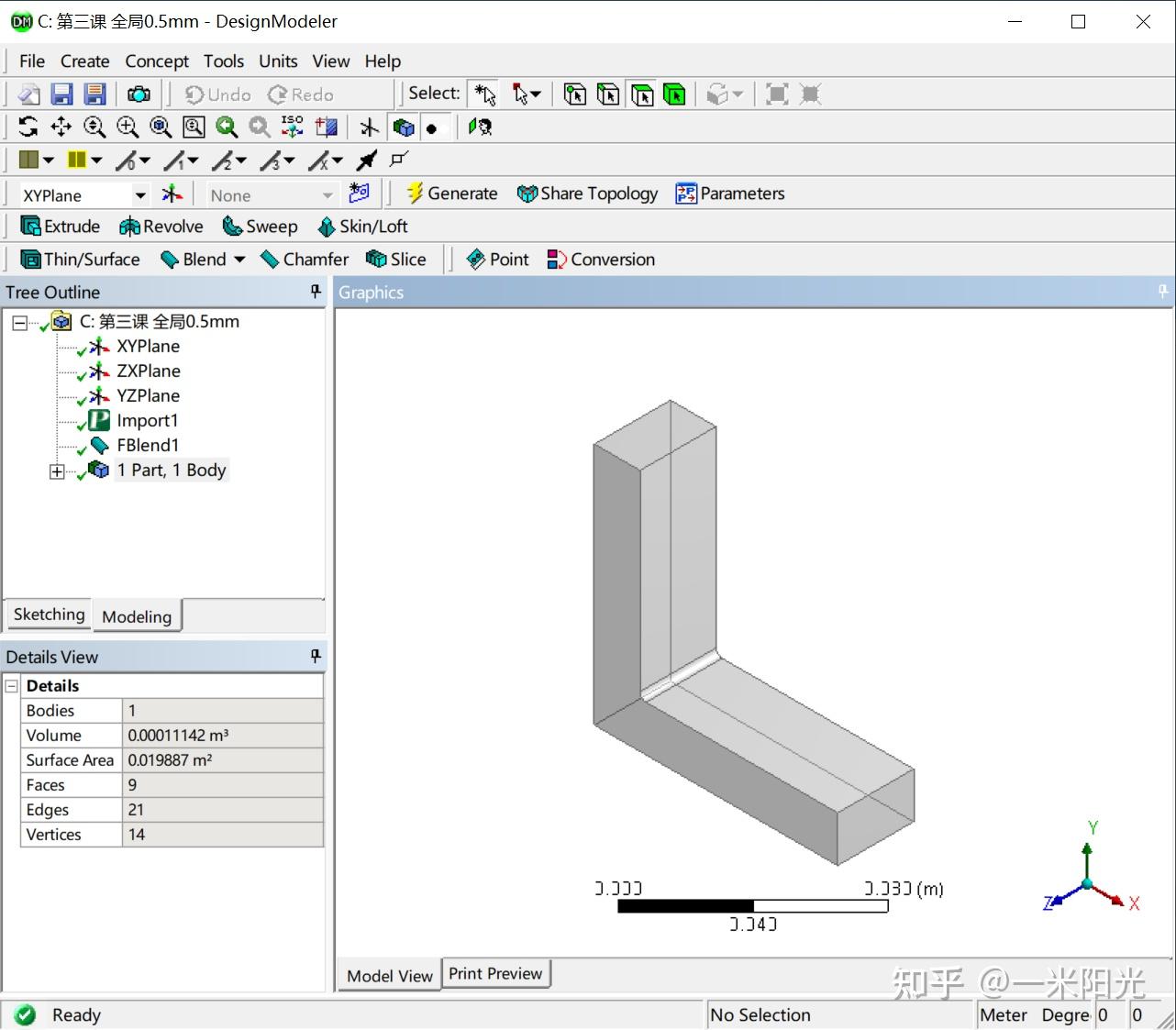Open the Concept menu

[156, 61]
